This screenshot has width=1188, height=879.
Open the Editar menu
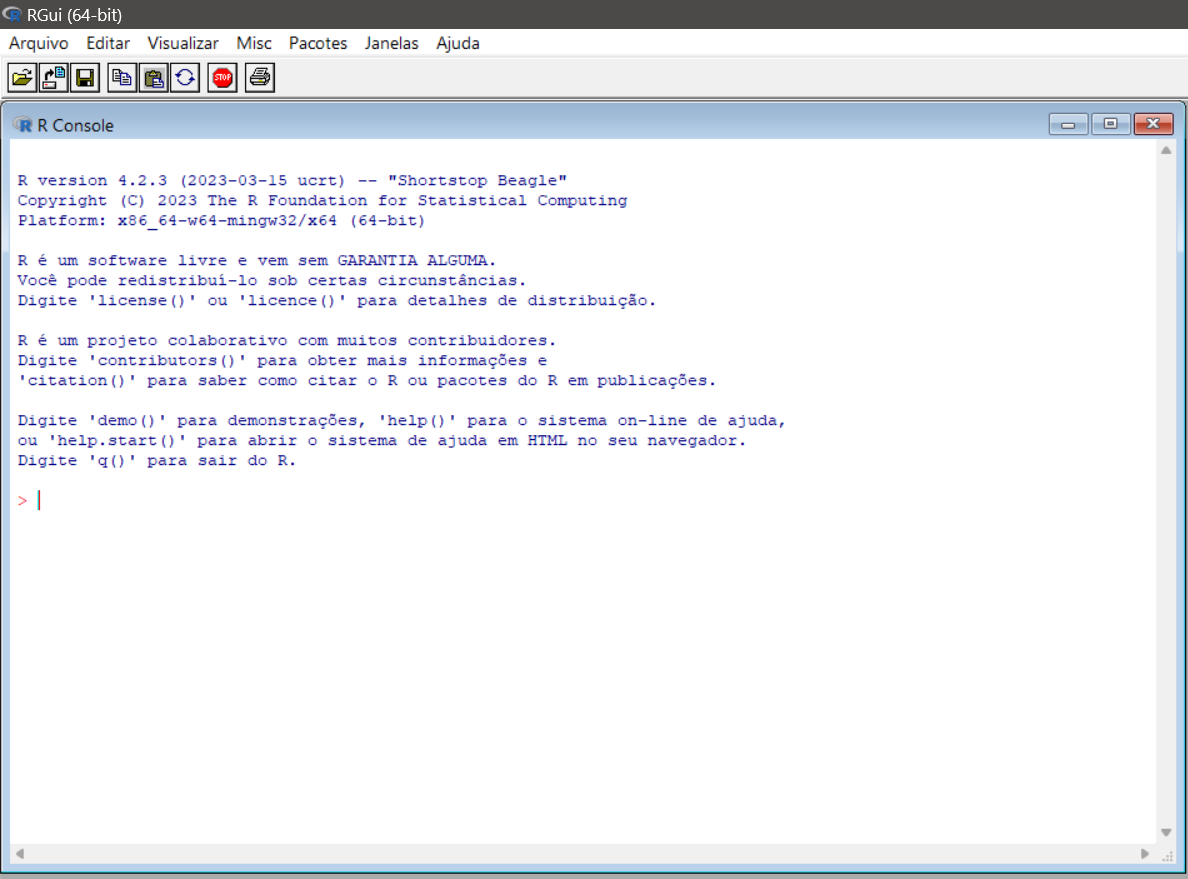[x=108, y=43]
